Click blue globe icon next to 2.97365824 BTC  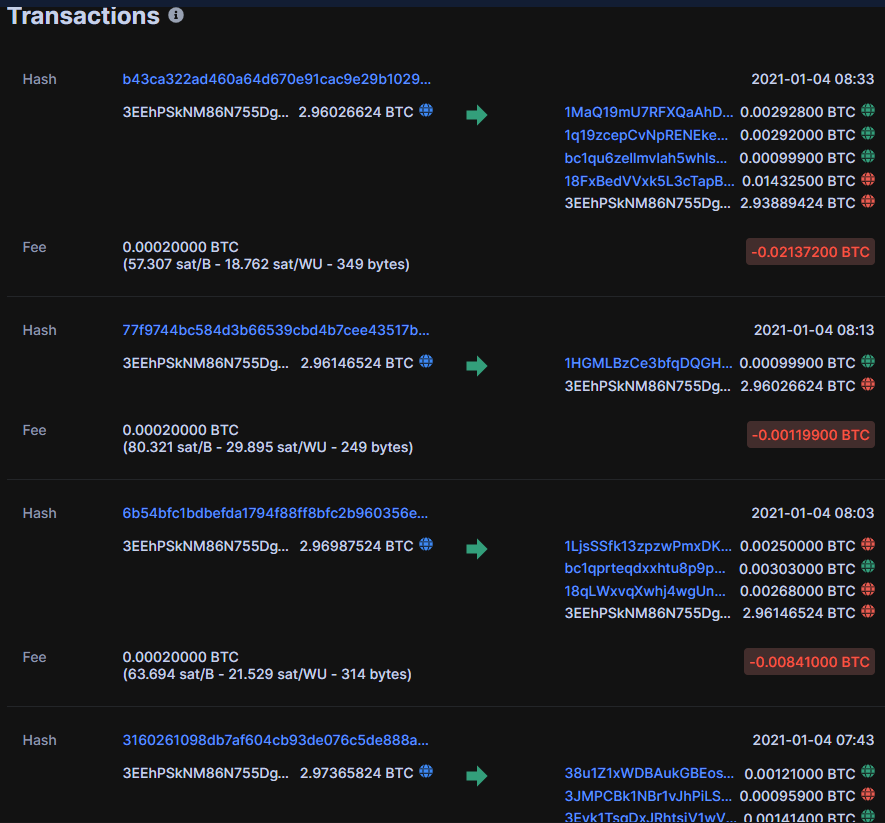[x=426, y=771]
